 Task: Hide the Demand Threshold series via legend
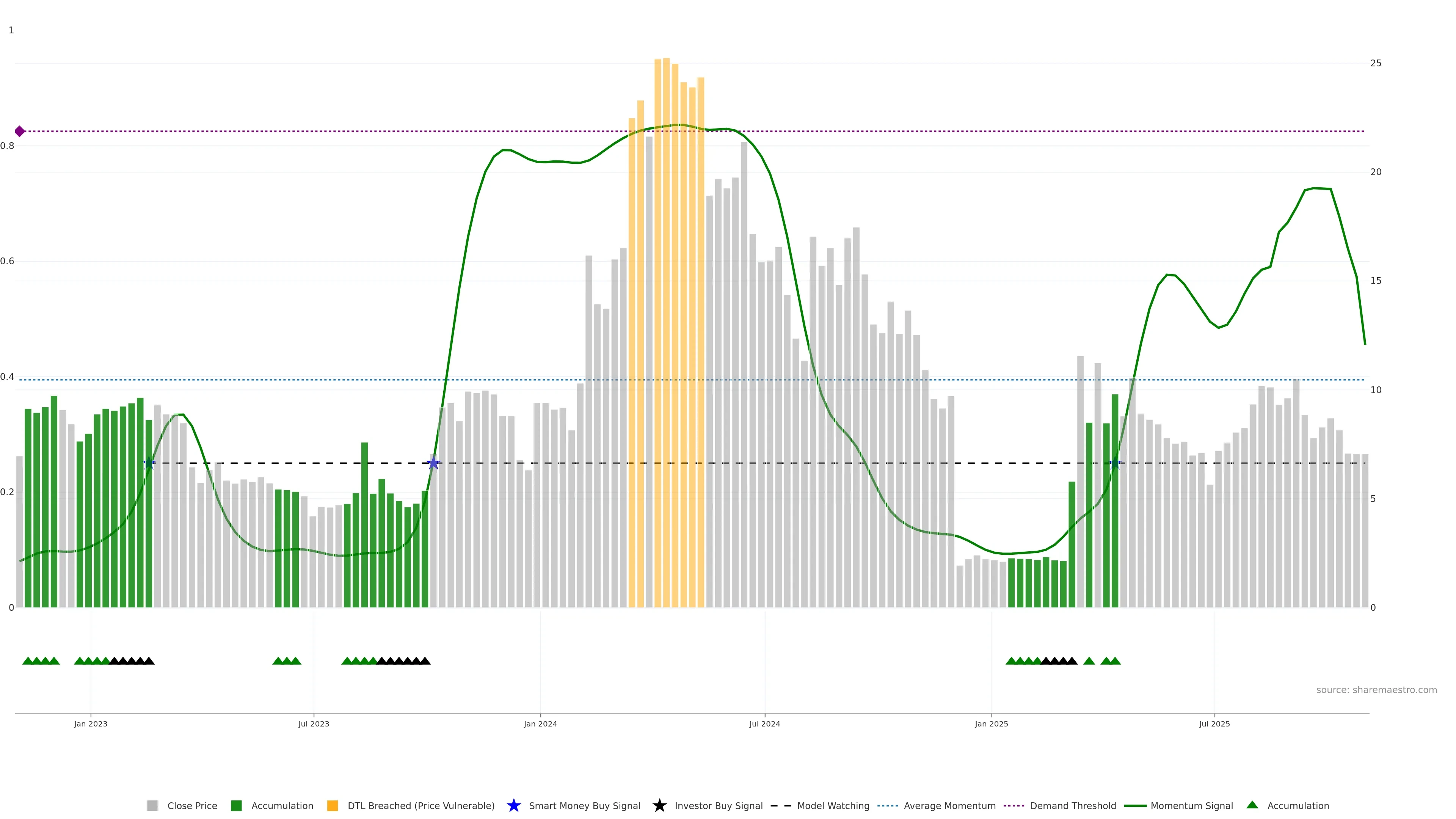(x=1073, y=805)
